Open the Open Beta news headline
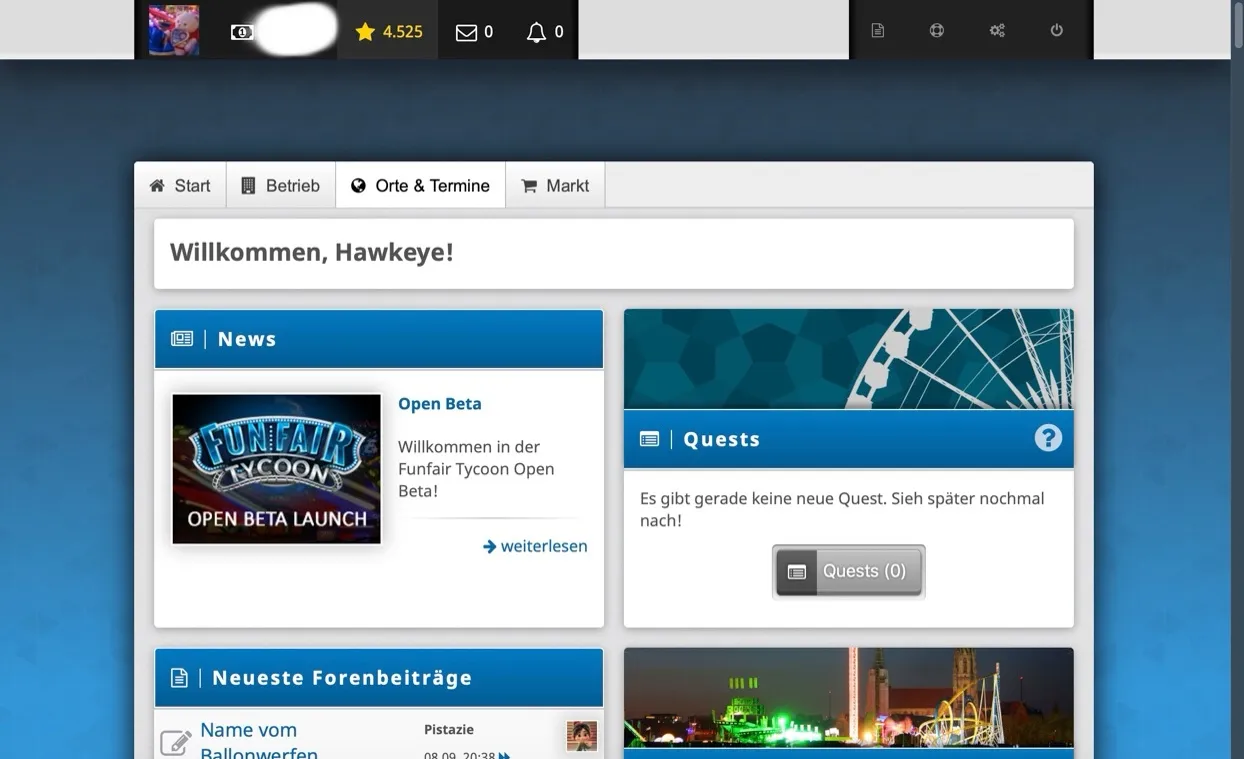Screen dimensions: 1244x759 (439, 404)
